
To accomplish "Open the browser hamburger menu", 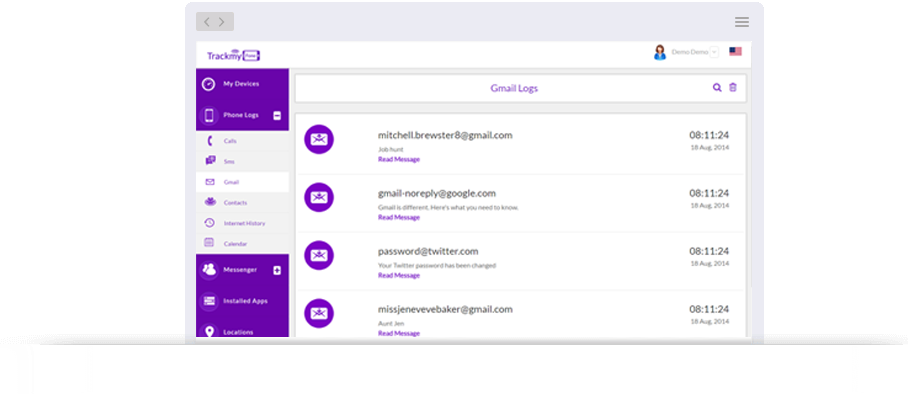I will click(x=742, y=22).
